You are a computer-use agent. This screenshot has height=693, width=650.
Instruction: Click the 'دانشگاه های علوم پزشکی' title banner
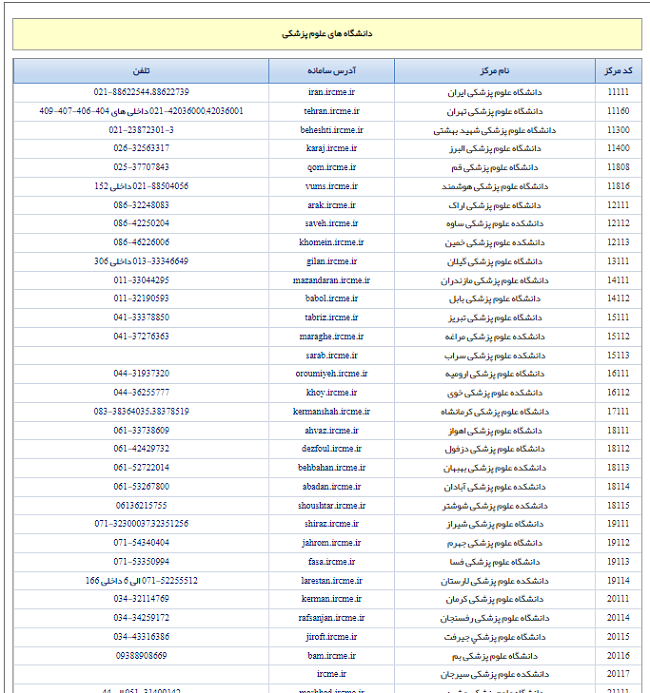click(327, 34)
